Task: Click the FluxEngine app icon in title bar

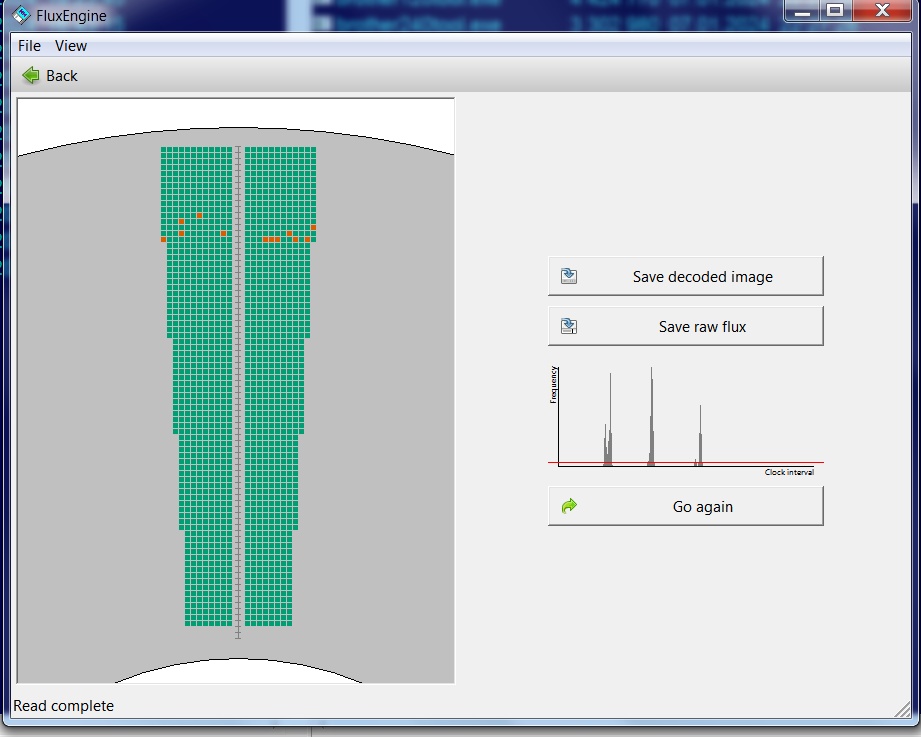Action: point(21,15)
